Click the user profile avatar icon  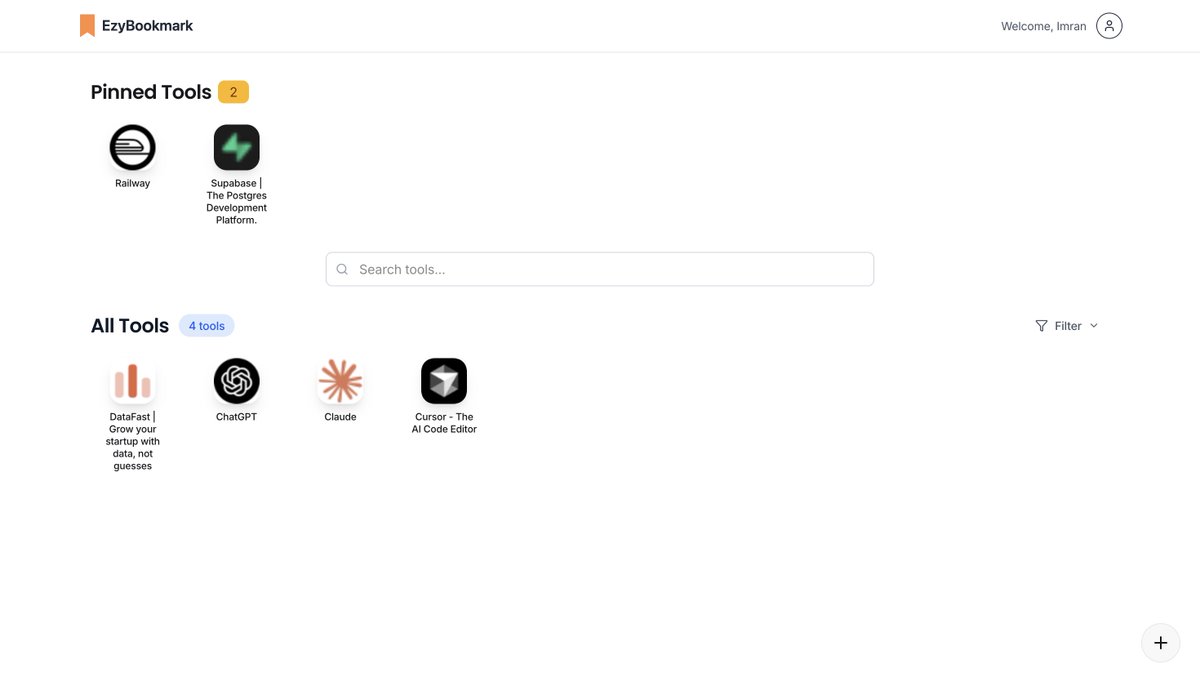point(1109,26)
